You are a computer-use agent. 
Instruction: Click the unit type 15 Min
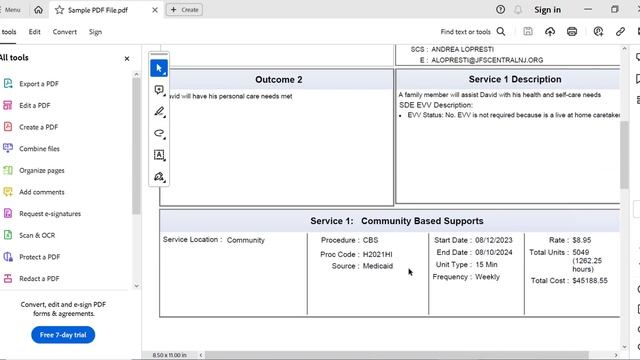click(x=486, y=264)
